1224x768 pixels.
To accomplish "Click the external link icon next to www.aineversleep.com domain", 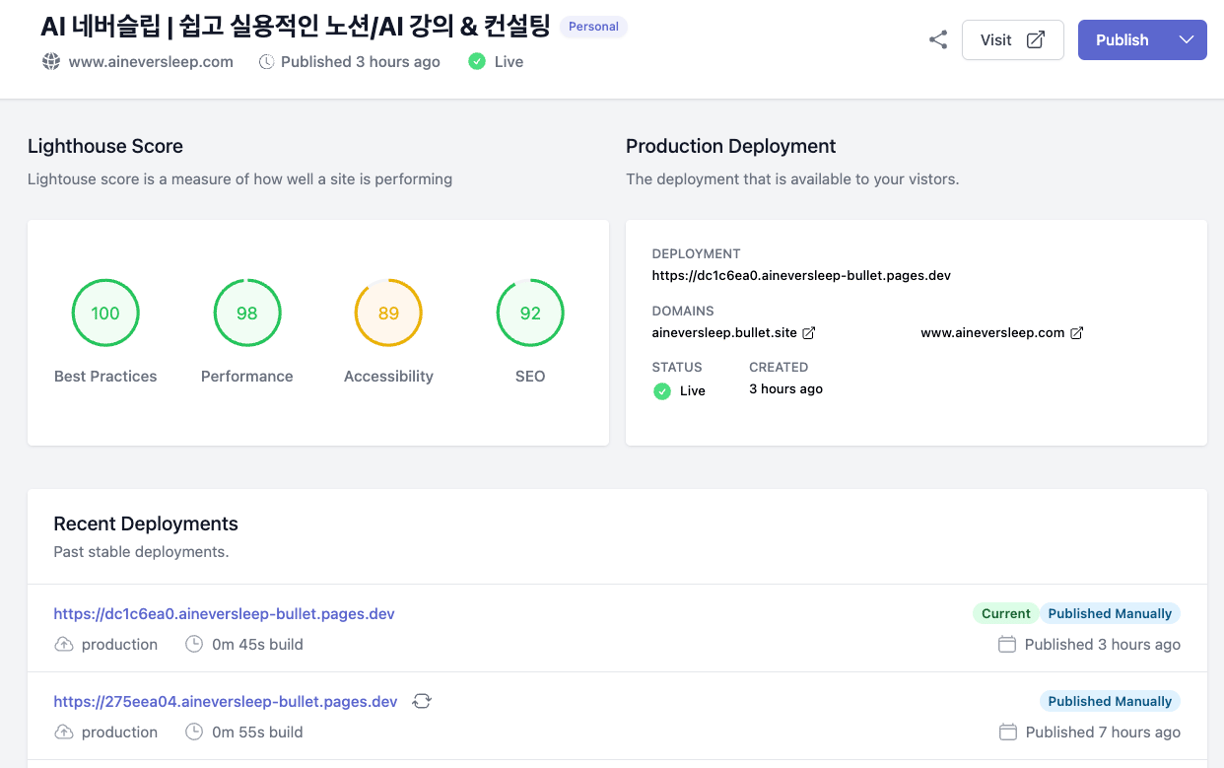I will pyautogui.click(x=1077, y=333).
